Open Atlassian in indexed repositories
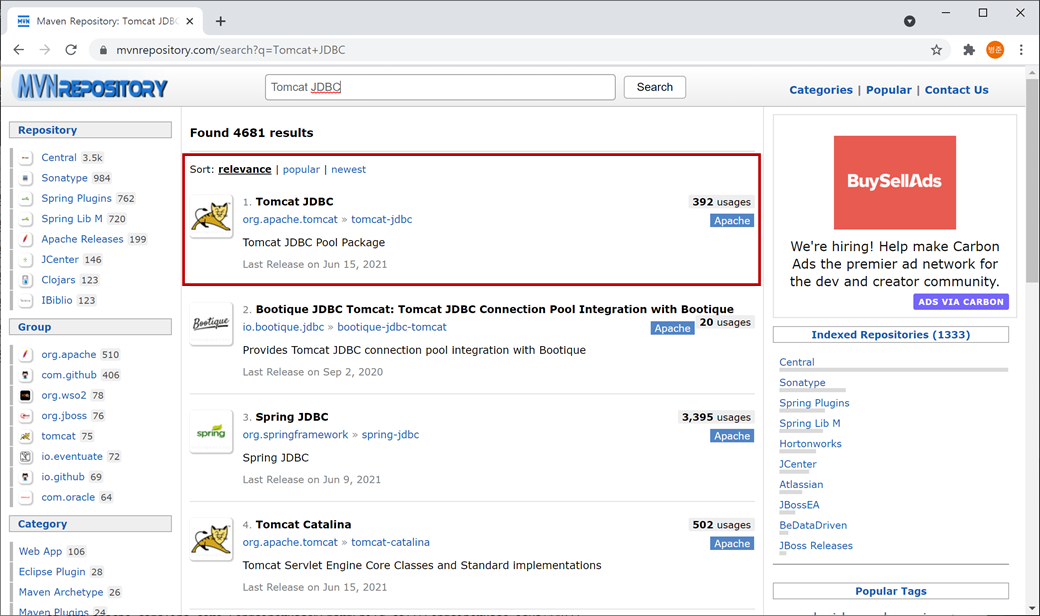This screenshot has width=1040, height=616. [x=801, y=485]
